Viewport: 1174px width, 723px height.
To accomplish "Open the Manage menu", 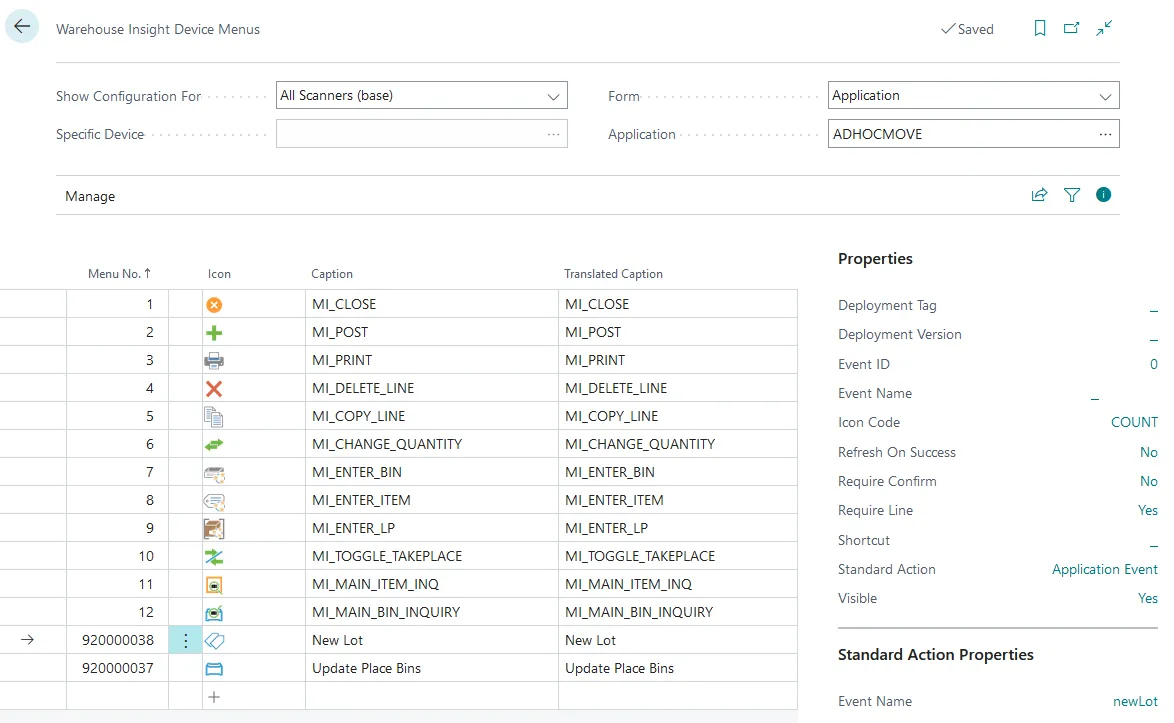I will click(90, 197).
